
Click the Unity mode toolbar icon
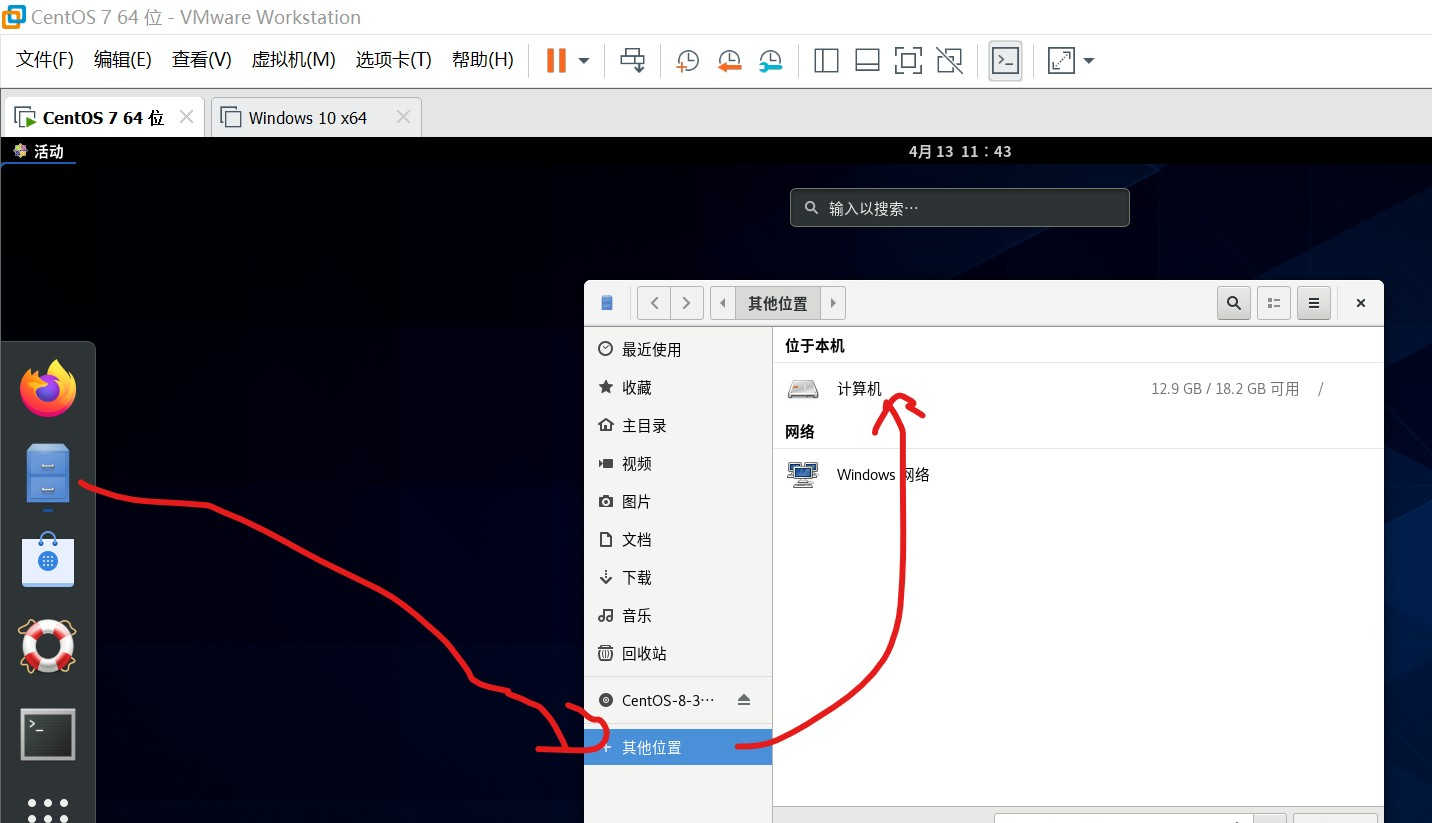coord(949,61)
